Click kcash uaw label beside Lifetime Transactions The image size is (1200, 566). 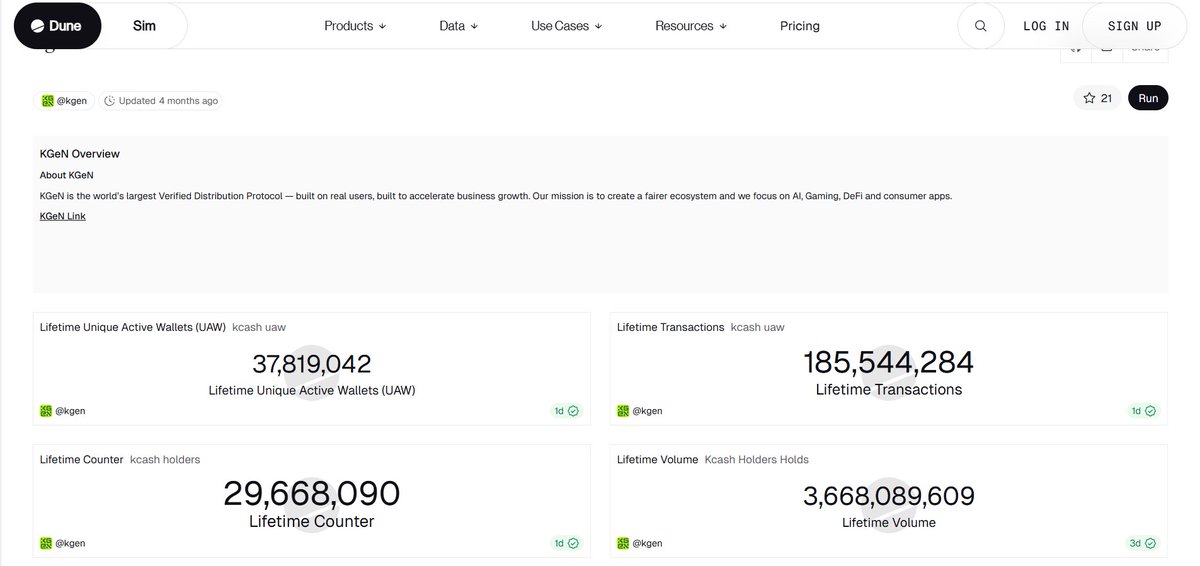coord(758,327)
